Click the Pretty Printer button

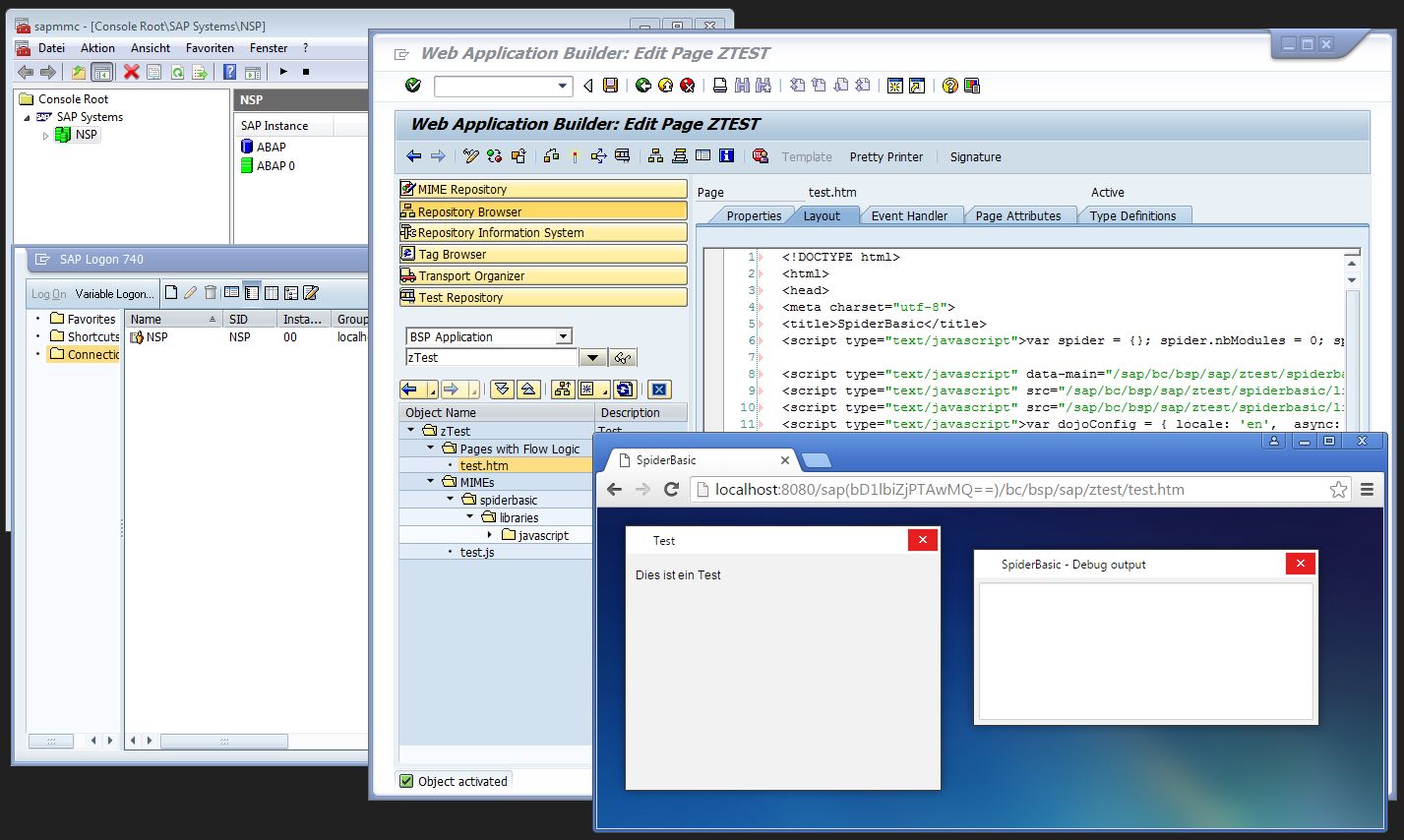(x=886, y=156)
